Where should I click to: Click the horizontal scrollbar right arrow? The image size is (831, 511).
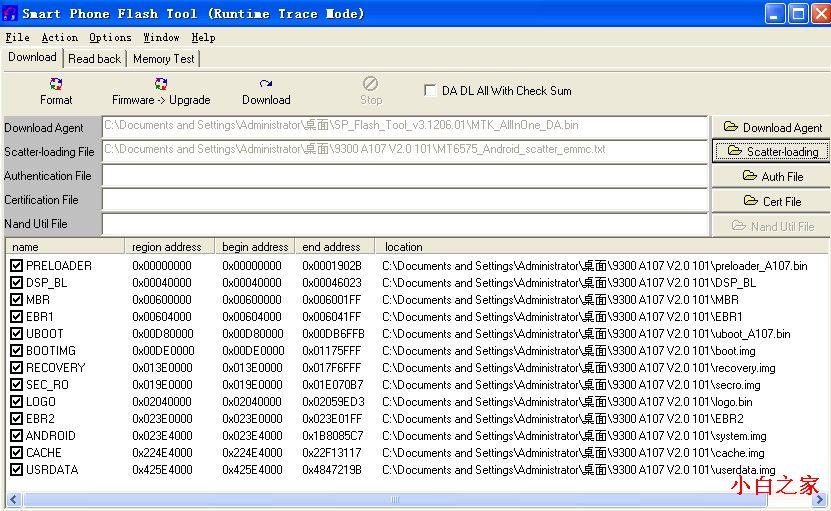pyautogui.click(x=821, y=499)
